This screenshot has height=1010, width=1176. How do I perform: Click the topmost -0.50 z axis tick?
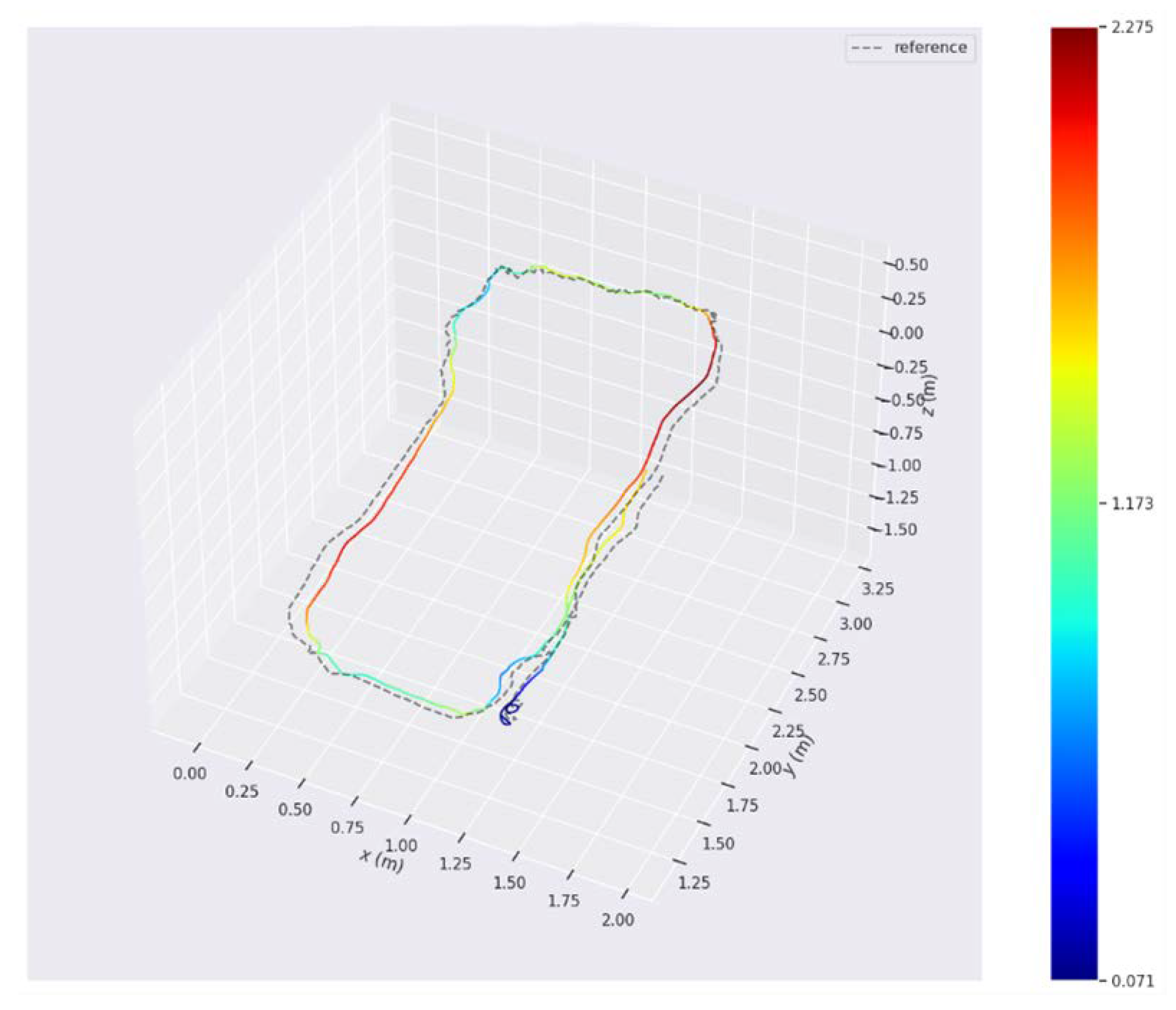pos(910,265)
